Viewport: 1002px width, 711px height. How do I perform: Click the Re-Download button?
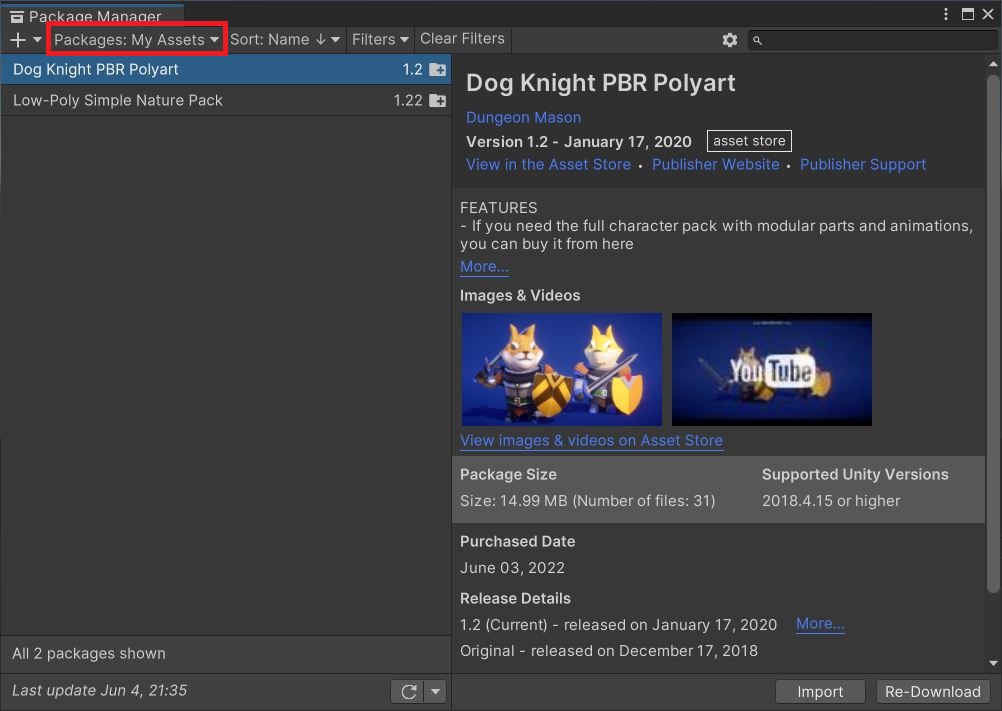point(932,692)
